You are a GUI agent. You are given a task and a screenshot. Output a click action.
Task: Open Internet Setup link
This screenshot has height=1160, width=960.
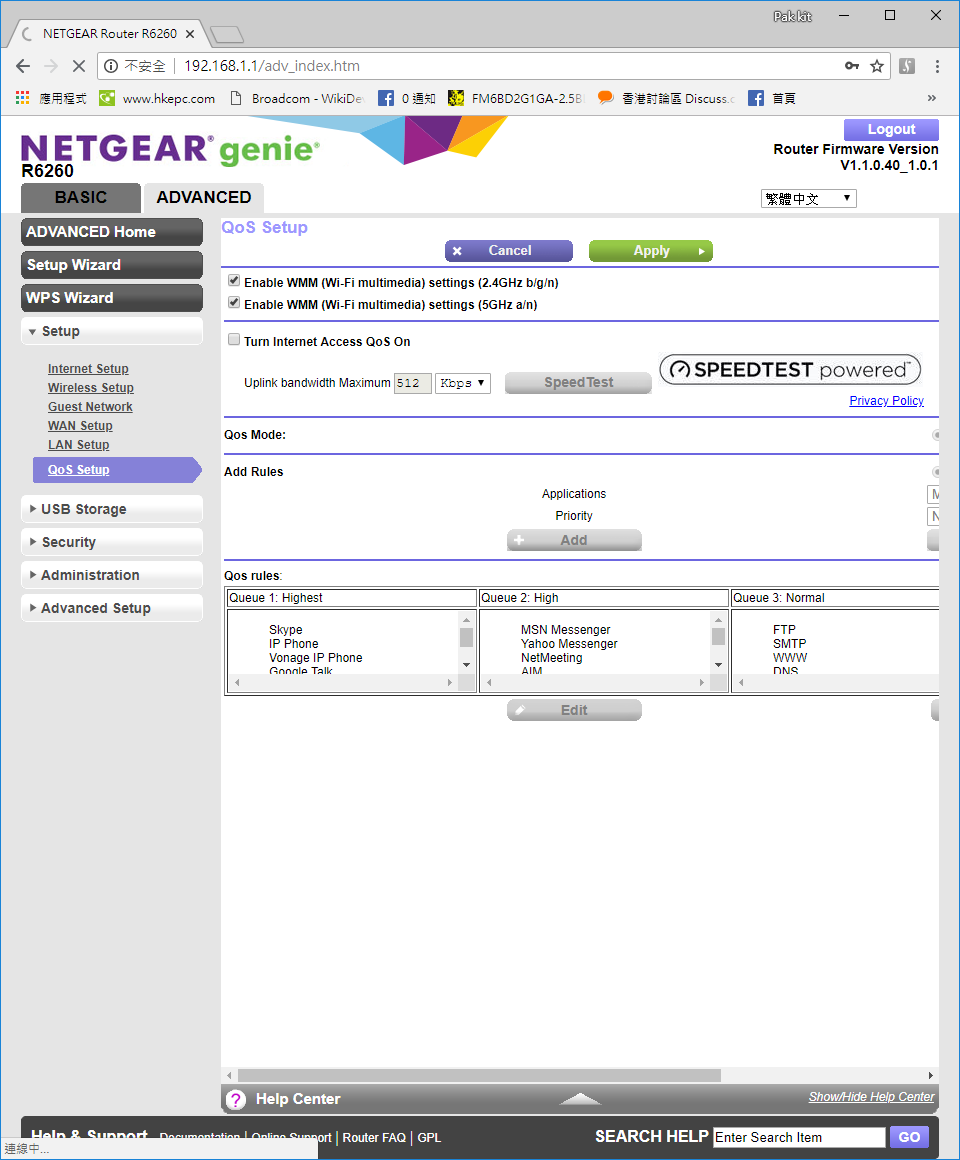pyautogui.click(x=88, y=368)
